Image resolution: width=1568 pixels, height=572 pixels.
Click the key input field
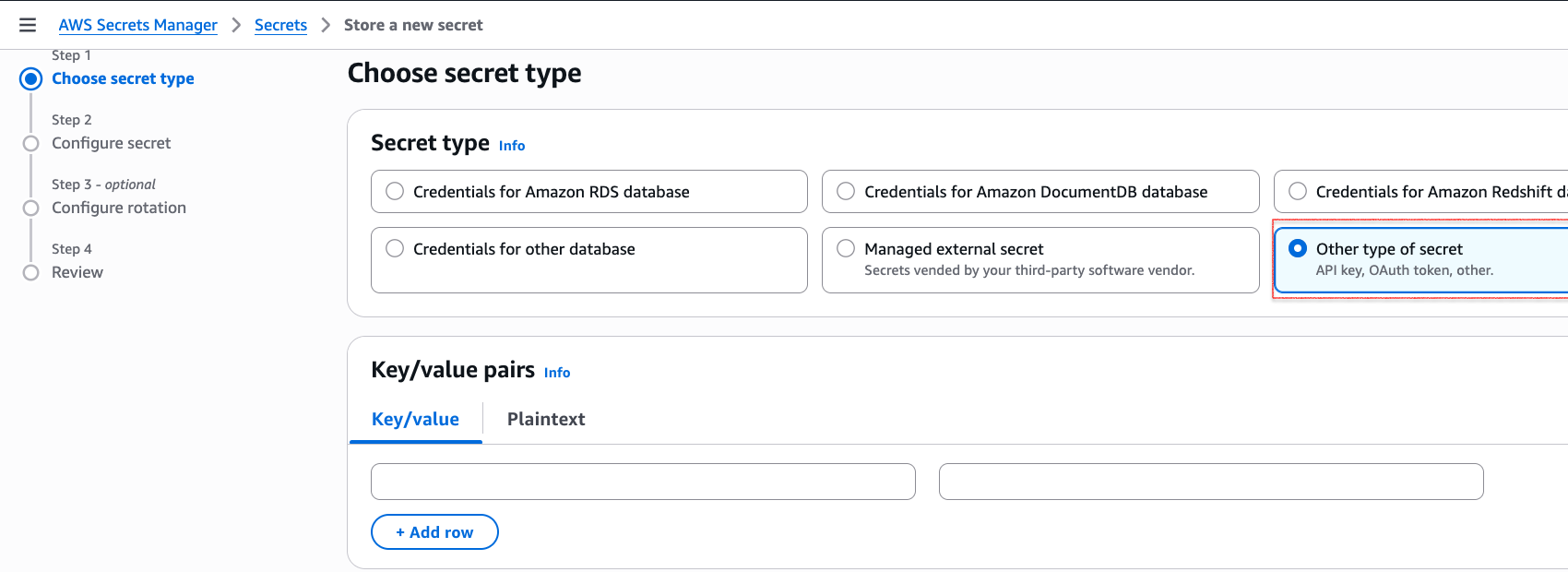(643, 481)
